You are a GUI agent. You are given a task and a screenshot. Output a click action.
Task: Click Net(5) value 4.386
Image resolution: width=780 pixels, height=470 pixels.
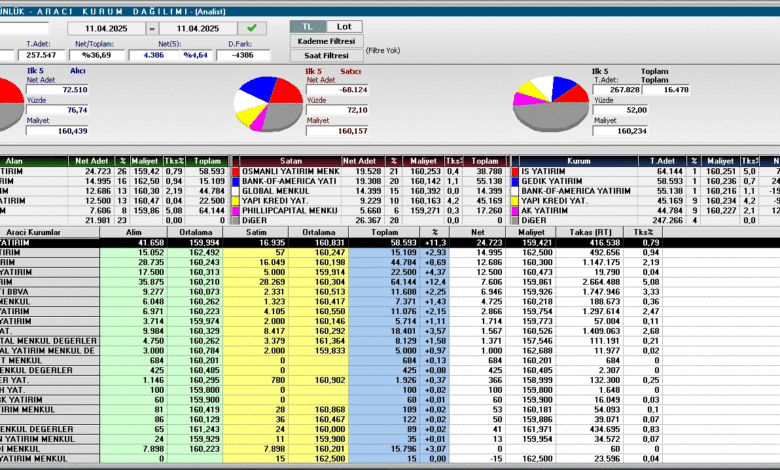click(154, 55)
